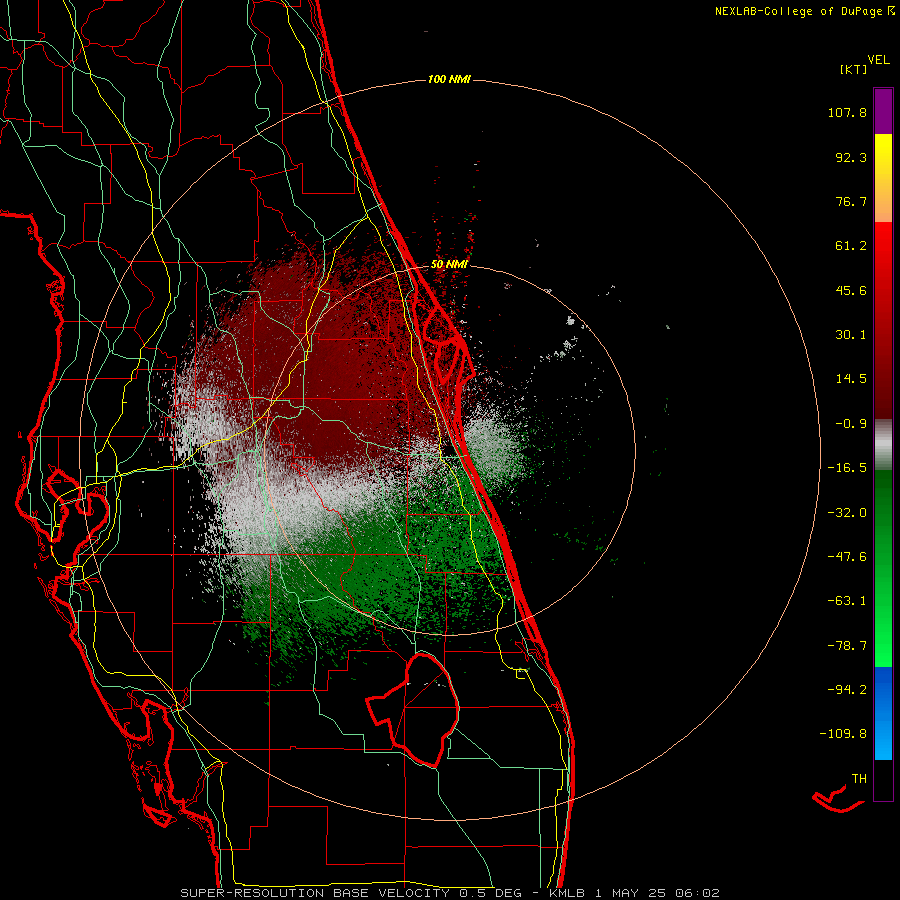Screen dimensions: 900x900
Task: Click the blue segment of the velocity color bar
Action: point(883,713)
